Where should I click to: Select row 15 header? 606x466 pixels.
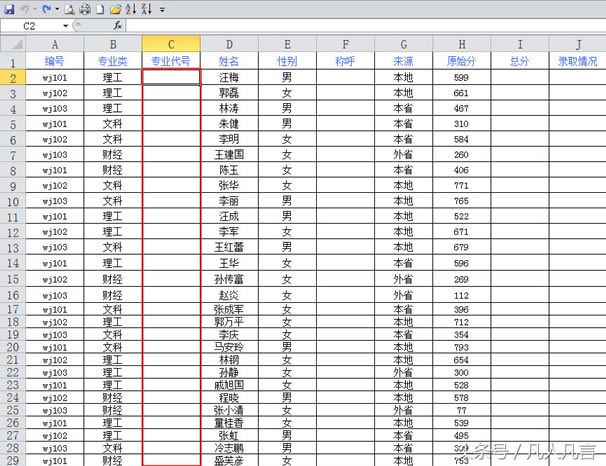coord(13,279)
